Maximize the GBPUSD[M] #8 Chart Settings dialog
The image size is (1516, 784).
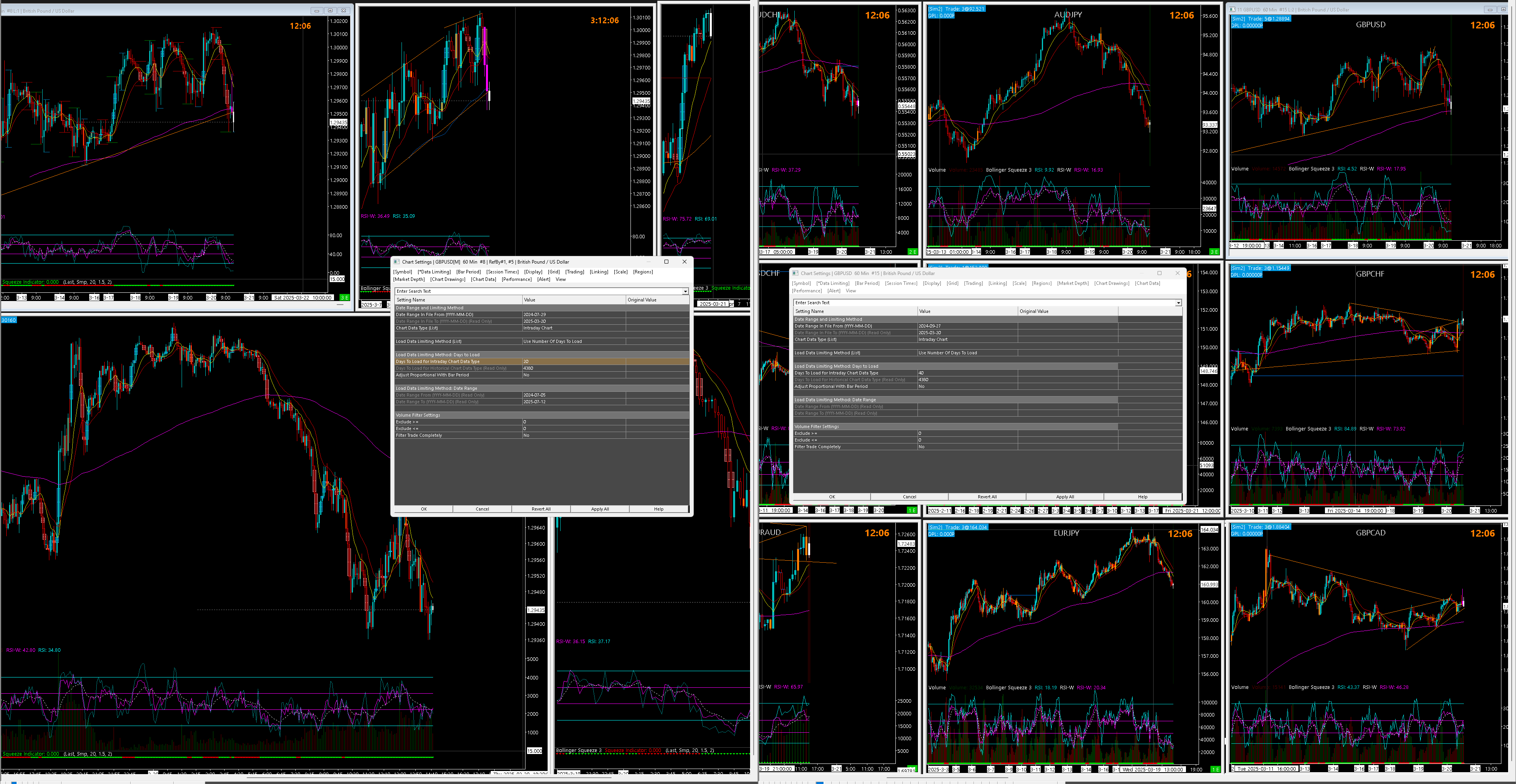point(666,262)
